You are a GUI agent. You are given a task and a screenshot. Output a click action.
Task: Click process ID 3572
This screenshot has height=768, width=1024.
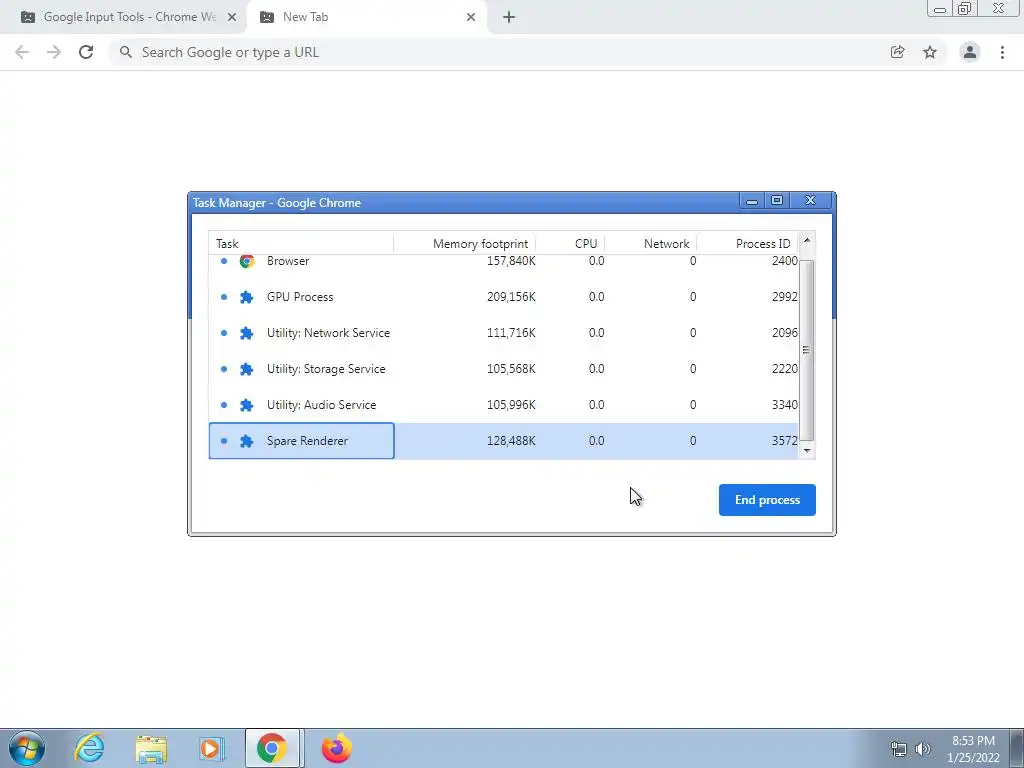(x=784, y=441)
